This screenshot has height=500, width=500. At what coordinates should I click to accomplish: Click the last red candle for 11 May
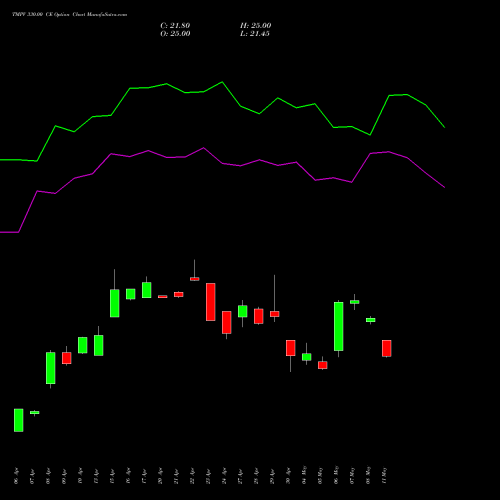click(387, 348)
